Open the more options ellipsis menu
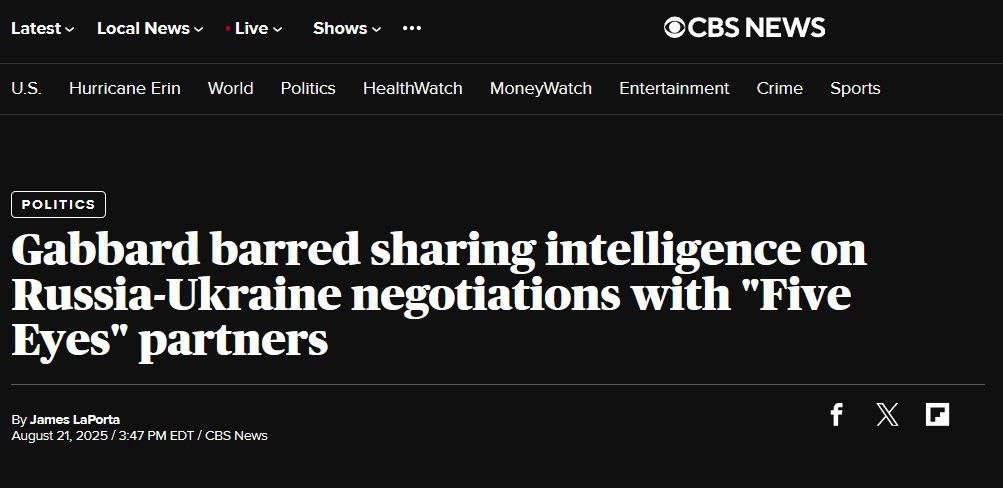This screenshot has height=488, width=1003. [412, 28]
